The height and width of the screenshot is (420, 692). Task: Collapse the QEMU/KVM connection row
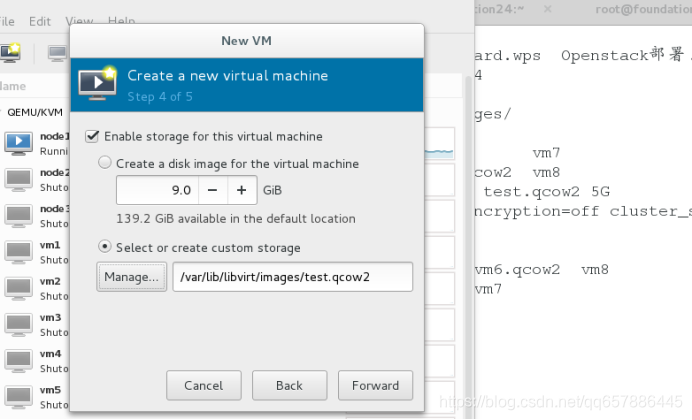(34, 112)
